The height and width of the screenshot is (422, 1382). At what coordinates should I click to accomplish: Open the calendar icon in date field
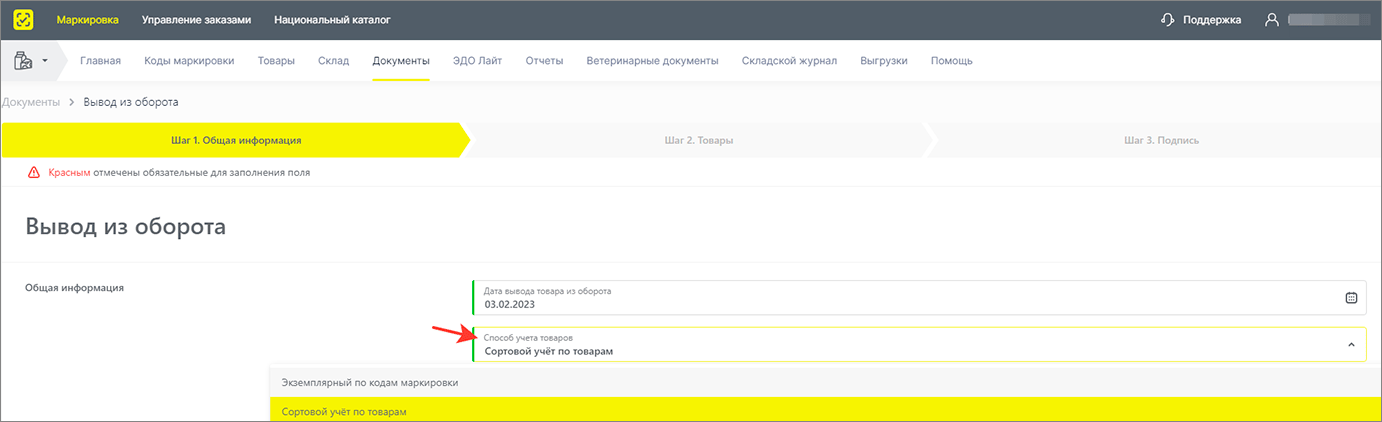[1351, 297]
